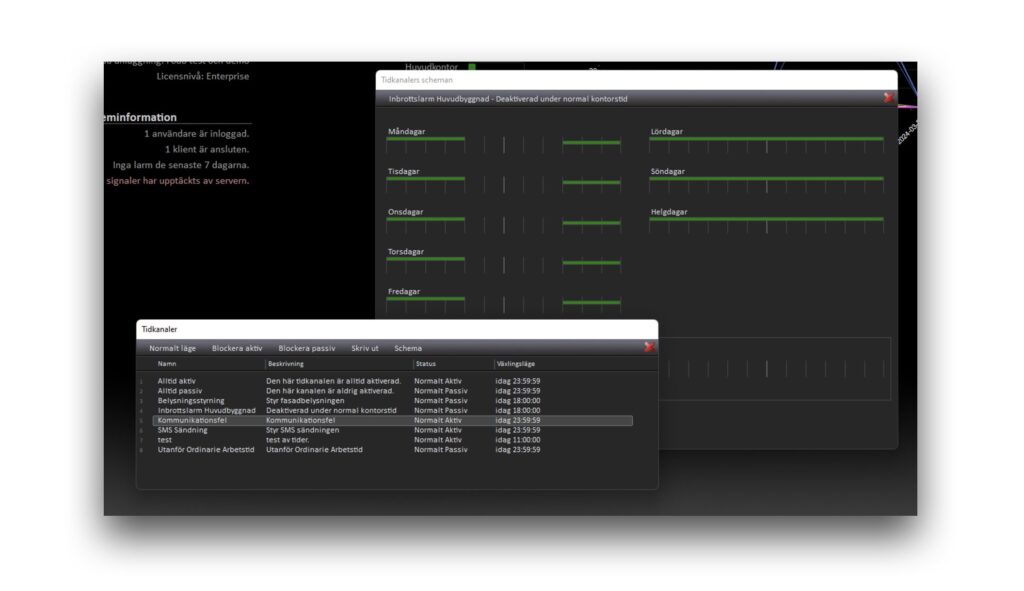Close the Tidkanaler window with red X
Viewport: 1024px width, 591px height.
point(649,347)
